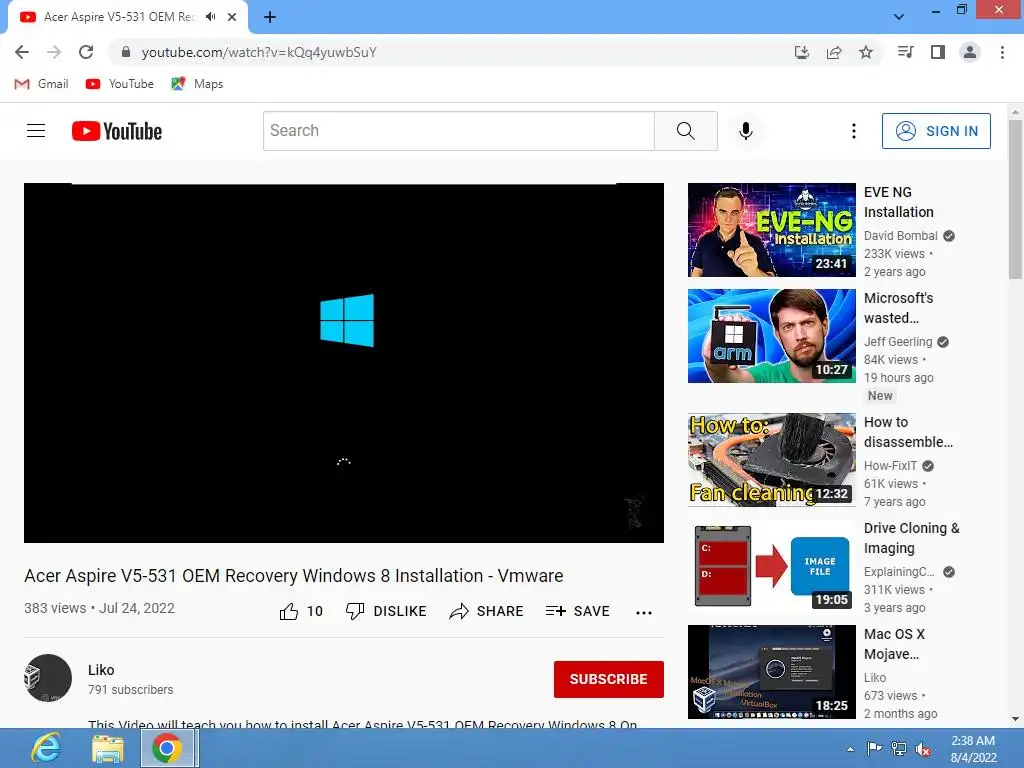Open the Mac OS X Mojave... title
This screenshot has width=1024, height=768.
pos(894,643)
